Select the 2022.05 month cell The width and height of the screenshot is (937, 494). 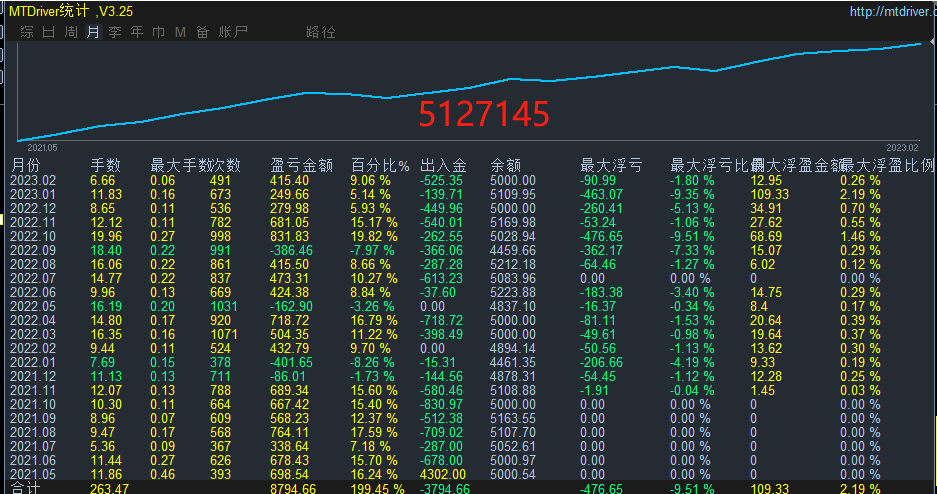click(33, 306)
